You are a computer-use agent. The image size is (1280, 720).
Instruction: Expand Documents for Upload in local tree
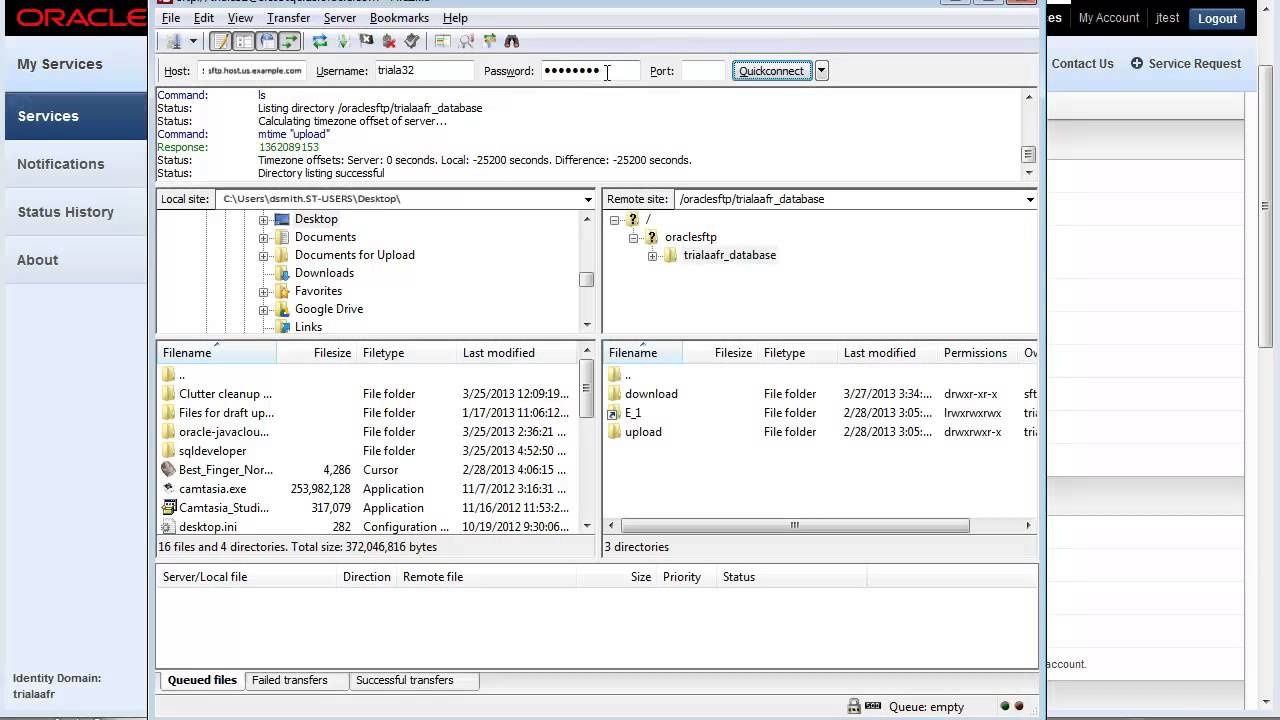click(x=264, y=255)
